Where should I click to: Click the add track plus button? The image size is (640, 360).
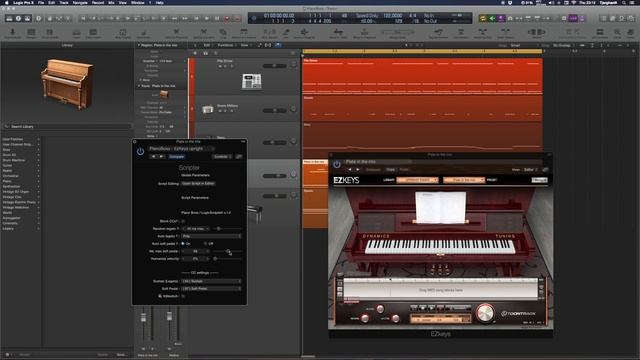point(195,53)
